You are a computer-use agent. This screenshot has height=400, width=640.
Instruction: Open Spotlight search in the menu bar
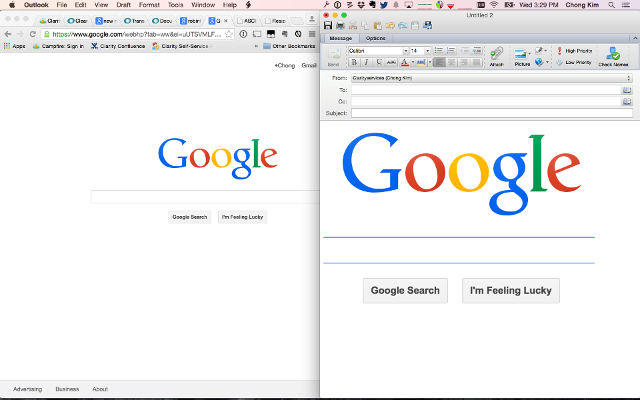(611, 5)
